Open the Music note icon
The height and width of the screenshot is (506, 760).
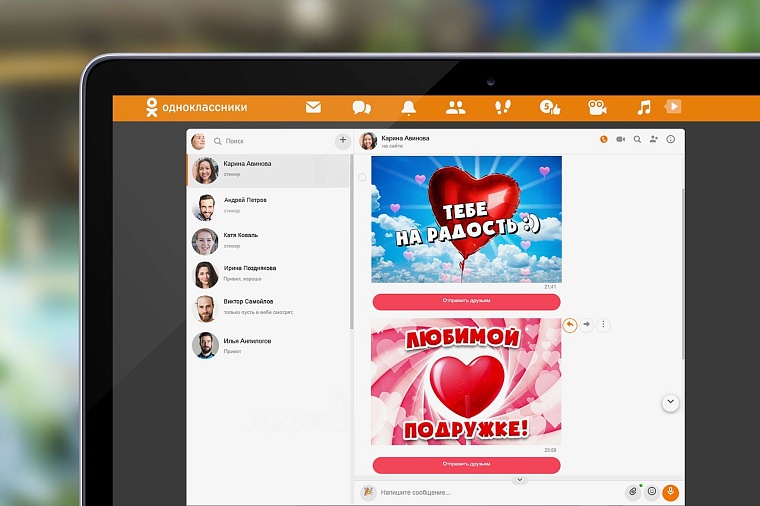tap(644, 108)
